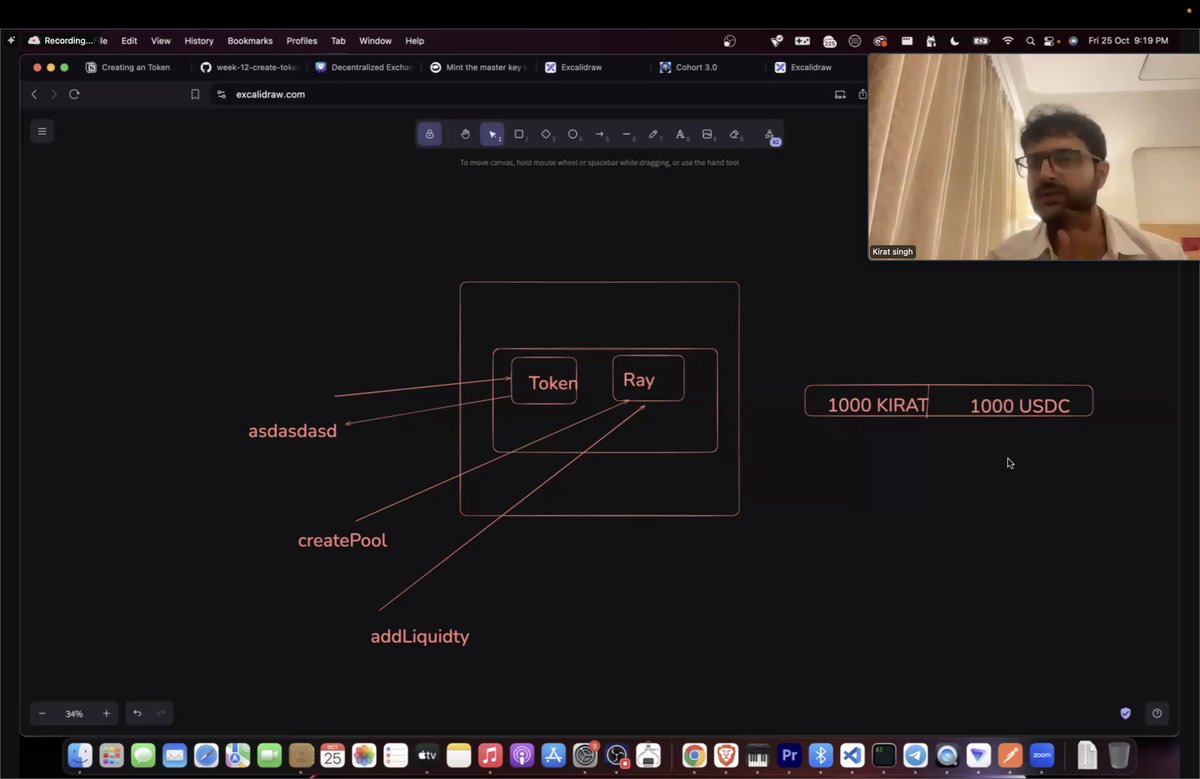The height and width of the screenshot is (779, 1200).
Task: Select the Rectangle tool
Action: click(x=519, y=133)
